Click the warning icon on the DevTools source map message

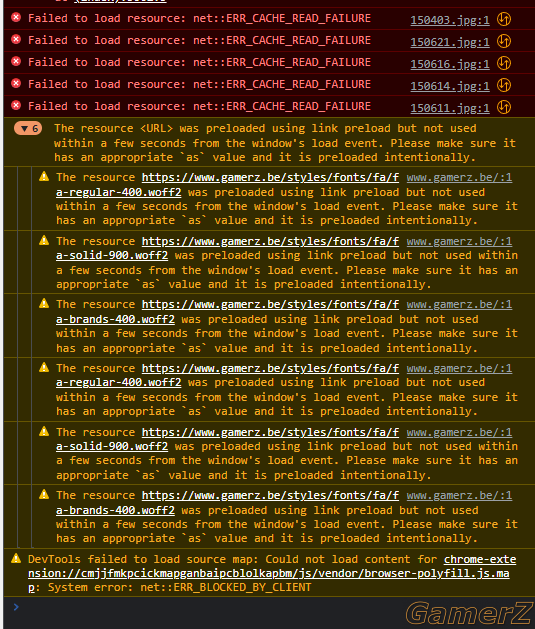(x=16, y=558)
